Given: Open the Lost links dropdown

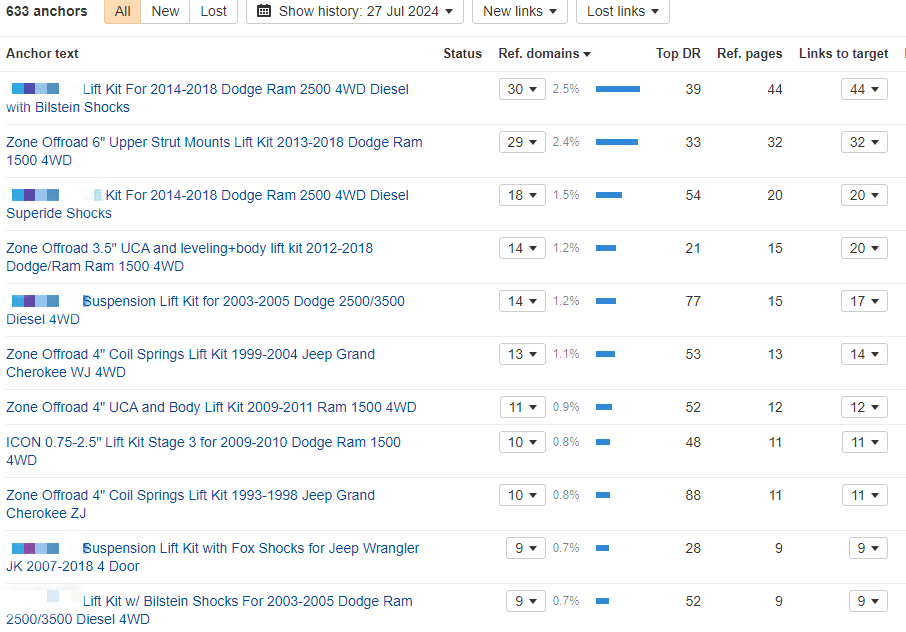Looking at the screenshot, I should coord(622,11).
